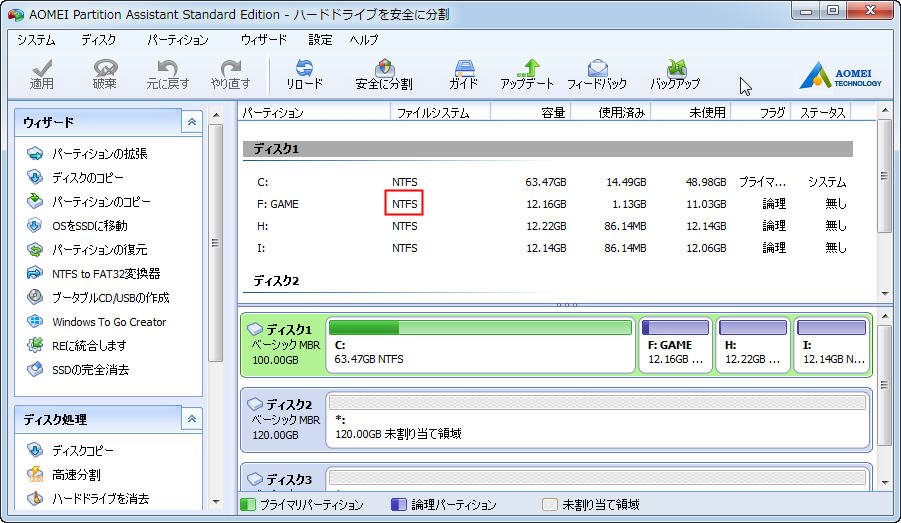Select ディスク2 120.00GB unallocated block

pyautogui.click(x=597, y=420)
